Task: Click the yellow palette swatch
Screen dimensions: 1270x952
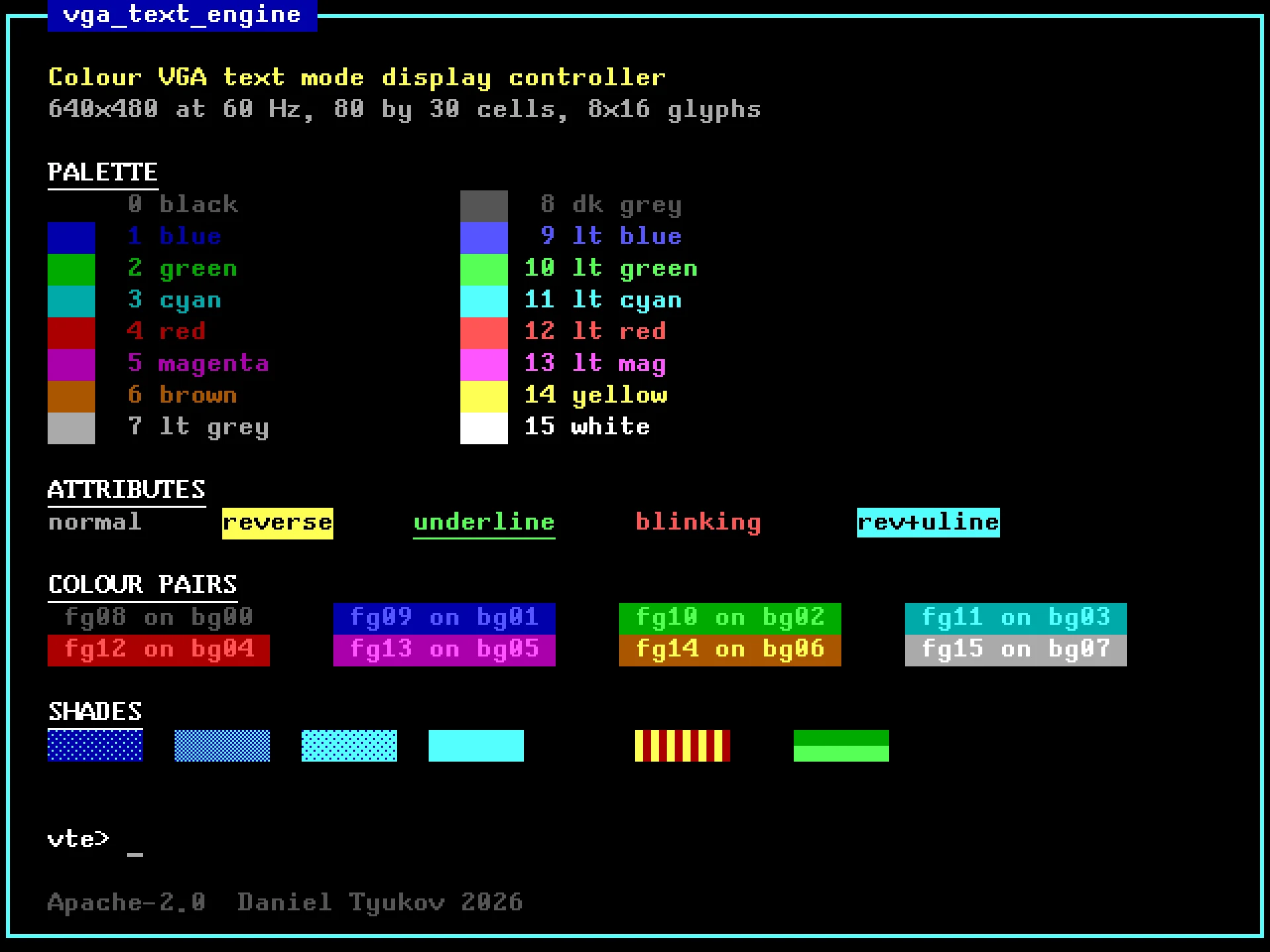Action: click(484, 397)
